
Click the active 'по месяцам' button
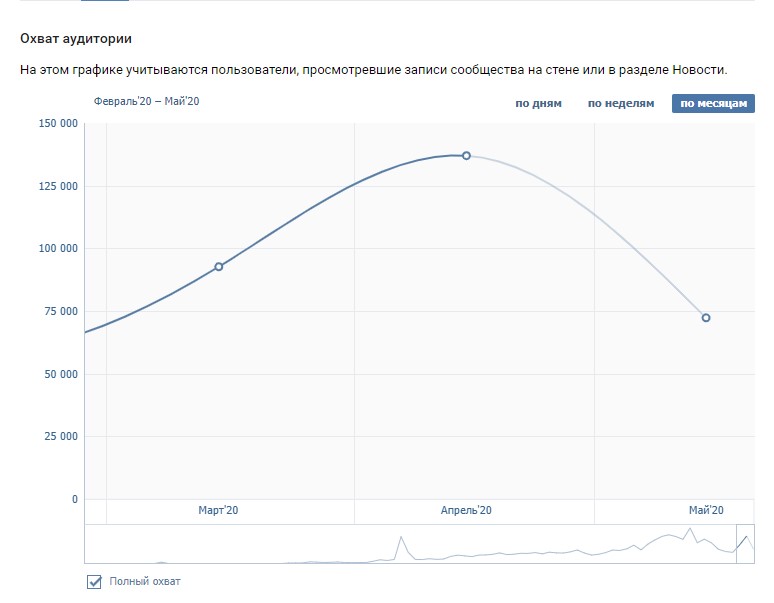click(713, 104)
